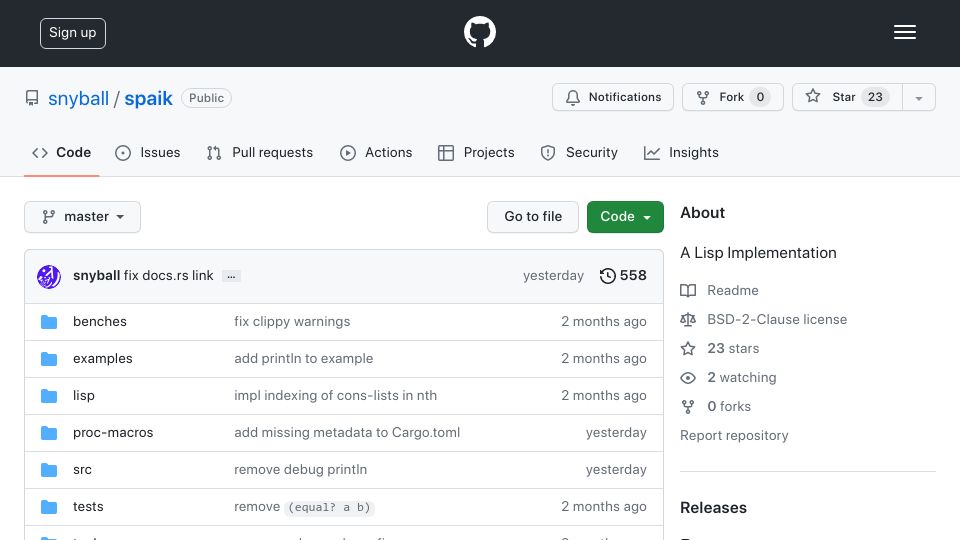960x540 pixels.
Task: Click the snyball author name in commit row
Action: click(96, 276)
